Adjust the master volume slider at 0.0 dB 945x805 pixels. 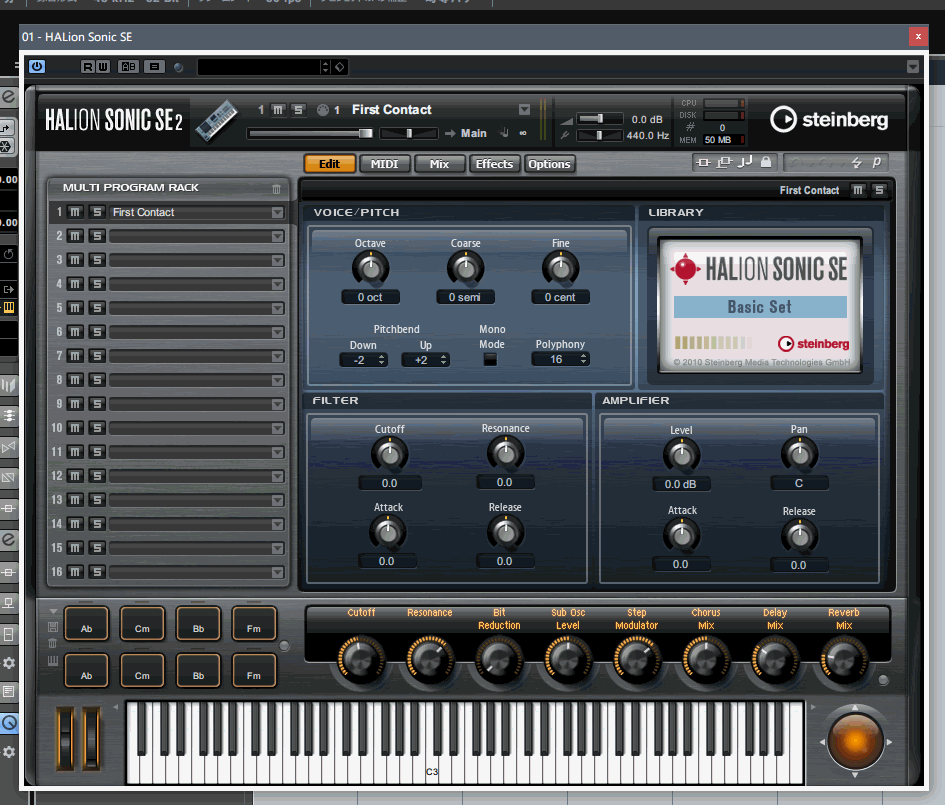(599, 119)
